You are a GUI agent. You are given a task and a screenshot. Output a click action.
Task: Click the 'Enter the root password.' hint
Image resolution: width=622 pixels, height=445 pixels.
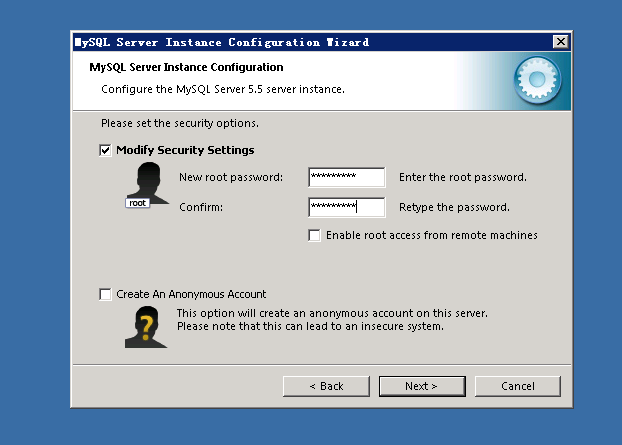click(462, 177)
